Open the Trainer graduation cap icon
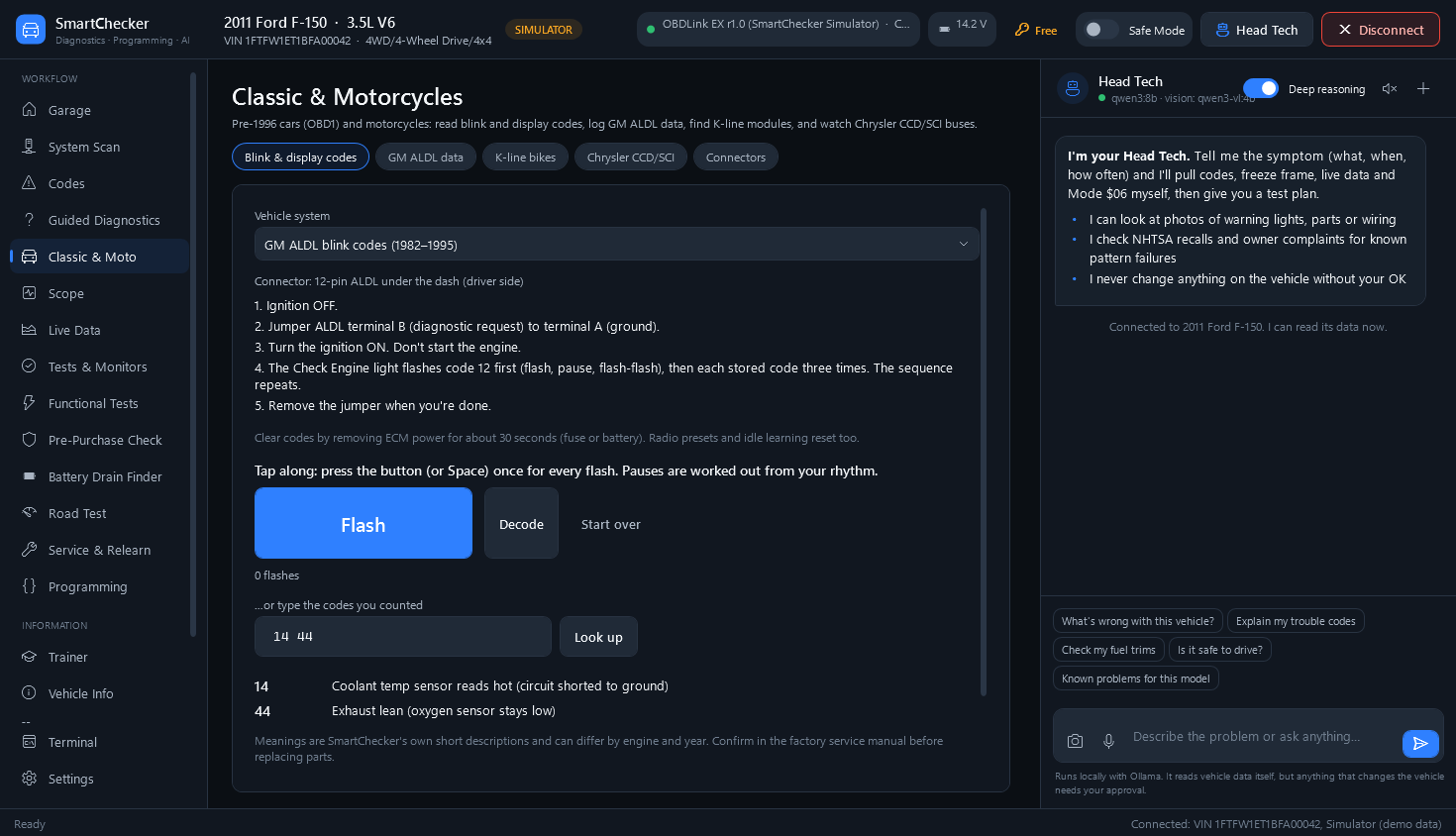 tap(30, 657)
